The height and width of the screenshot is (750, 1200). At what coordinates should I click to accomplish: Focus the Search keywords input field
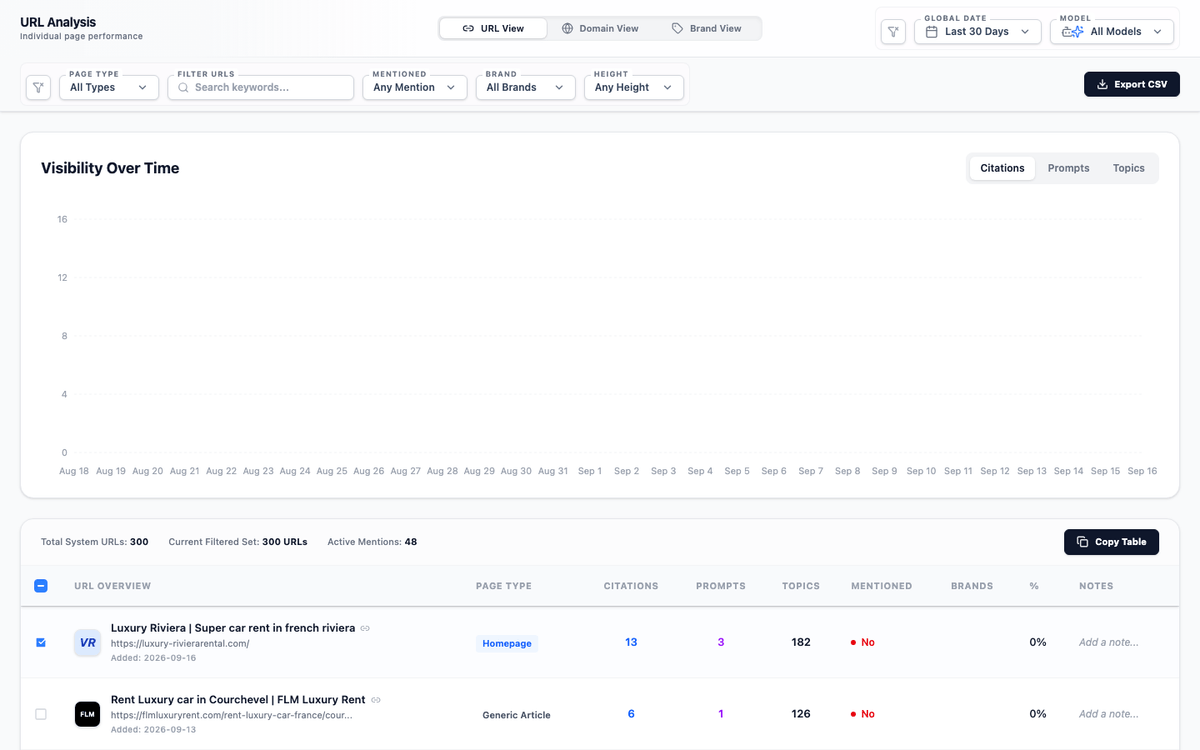pos(261,87)
